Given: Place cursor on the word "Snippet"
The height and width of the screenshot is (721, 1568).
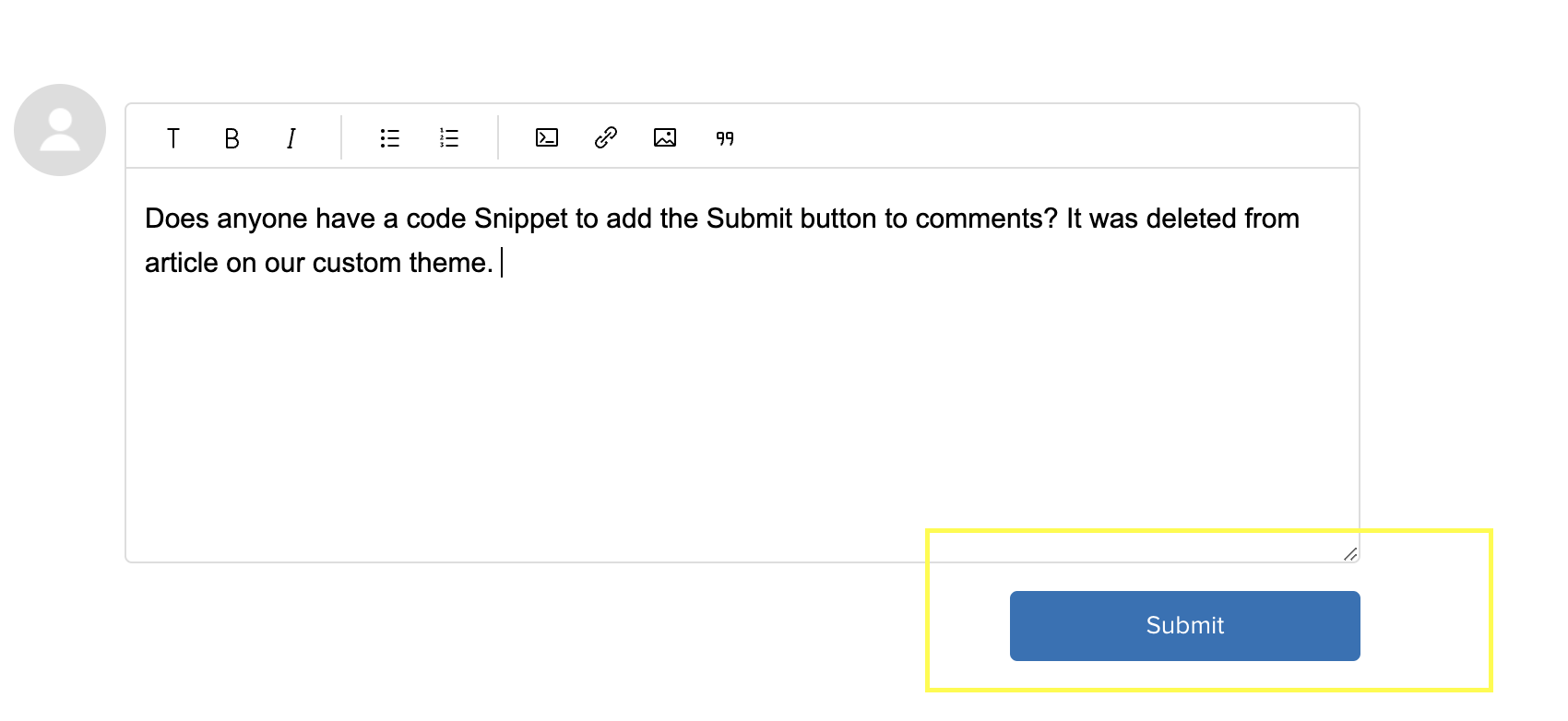Looking at the screenshot, I should pos(520,219).
